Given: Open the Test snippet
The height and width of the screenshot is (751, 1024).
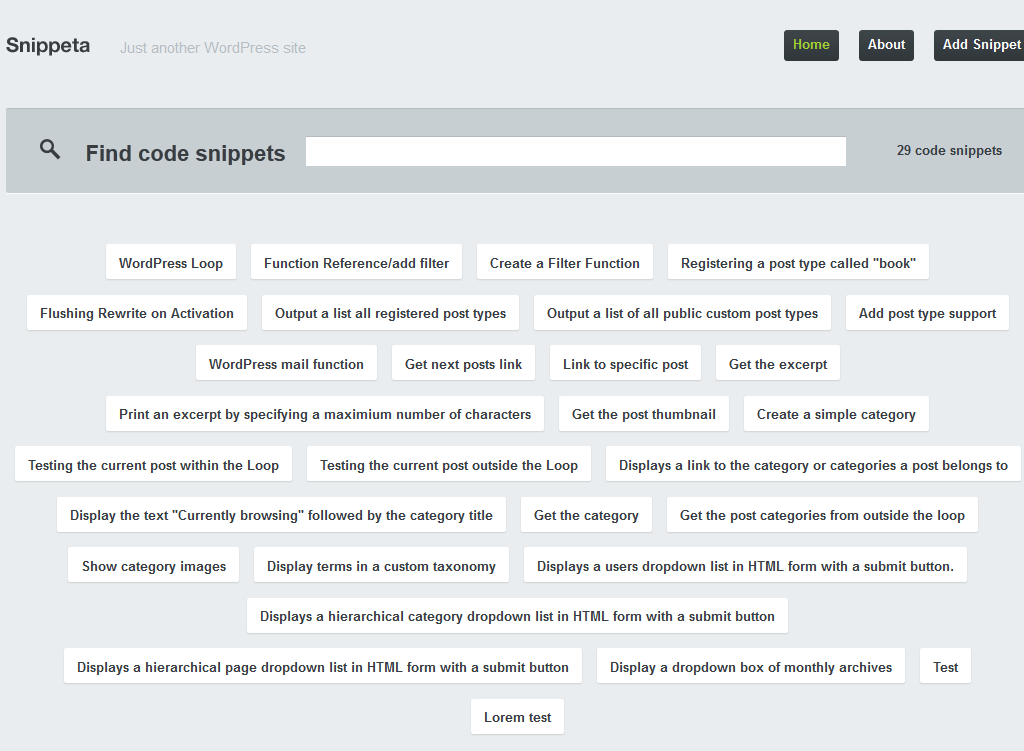Looking at the screenshot, I should [x=945, y=667].
